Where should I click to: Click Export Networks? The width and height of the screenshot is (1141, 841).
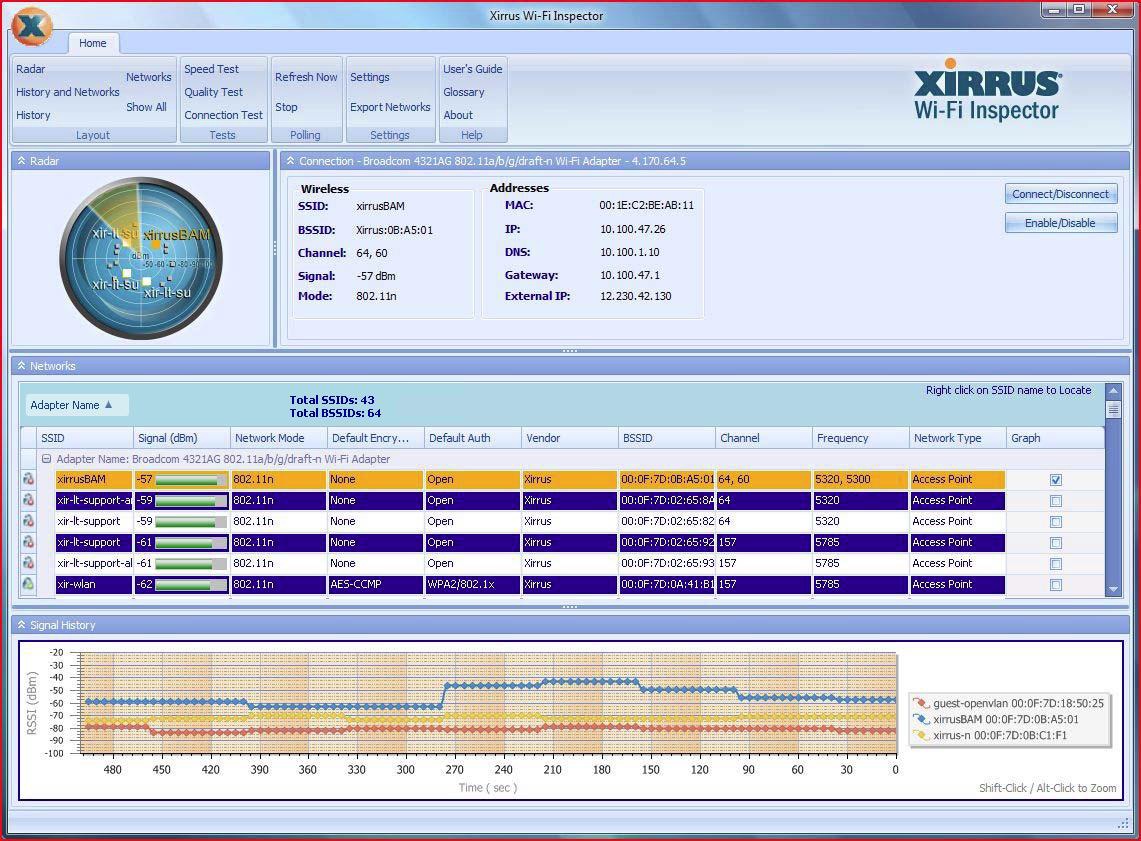390,107
